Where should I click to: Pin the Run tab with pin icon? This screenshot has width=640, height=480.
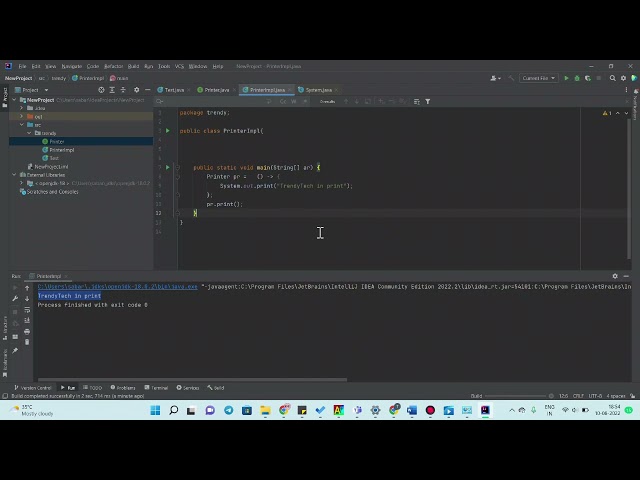pos(15,351)
